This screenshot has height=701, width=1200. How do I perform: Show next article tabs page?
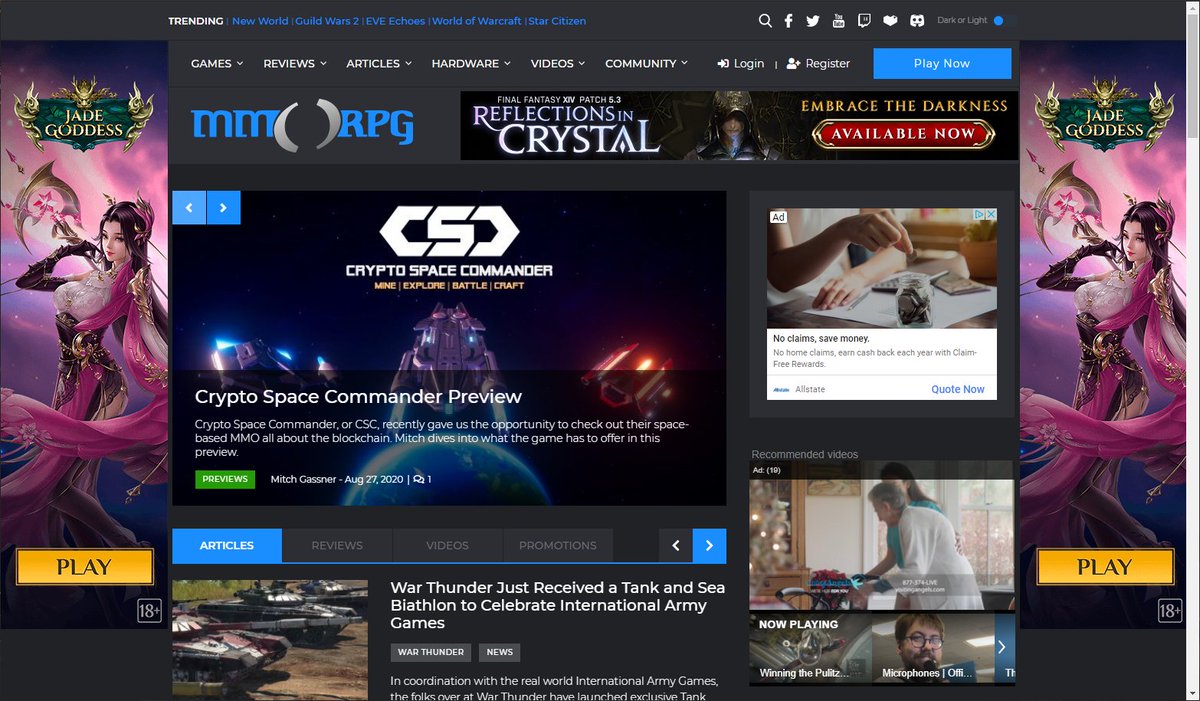pos(710,545)
